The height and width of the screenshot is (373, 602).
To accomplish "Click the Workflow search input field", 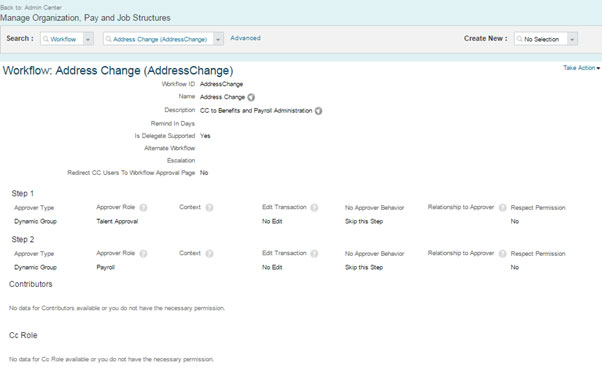I will [62, 39].
